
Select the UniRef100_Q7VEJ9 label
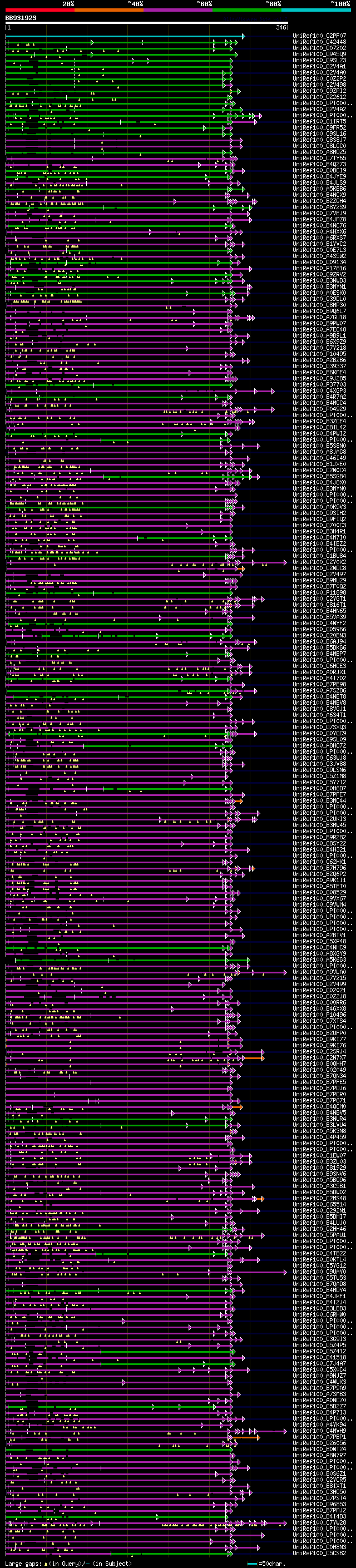click(319, 213)
